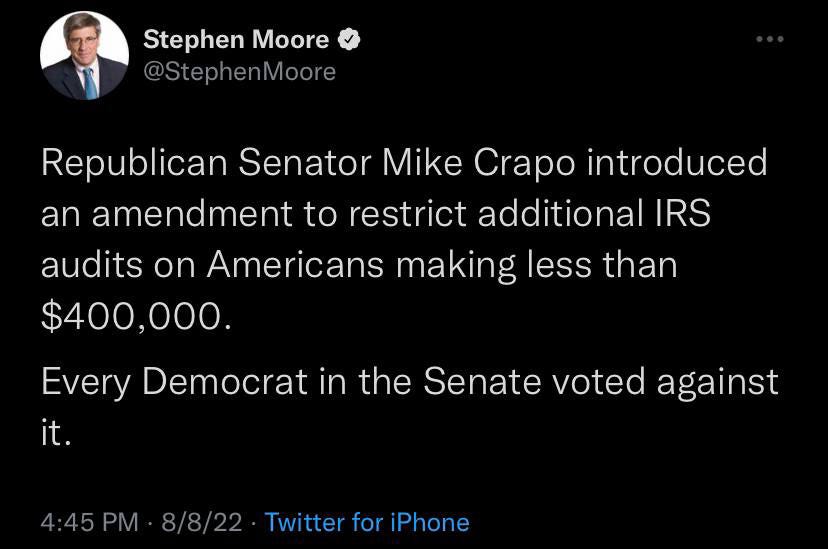Visit the @StephenMoore handle
This screenshot has height=549, width=828.
tap(240, 72)
